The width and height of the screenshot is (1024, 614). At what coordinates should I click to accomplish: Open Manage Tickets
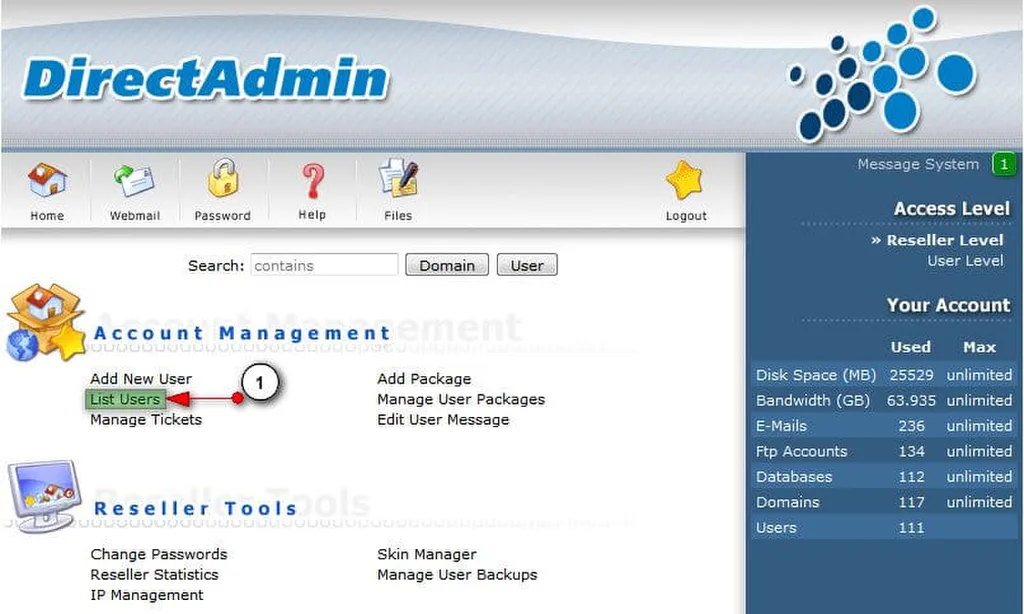click(x=146, y=419)
